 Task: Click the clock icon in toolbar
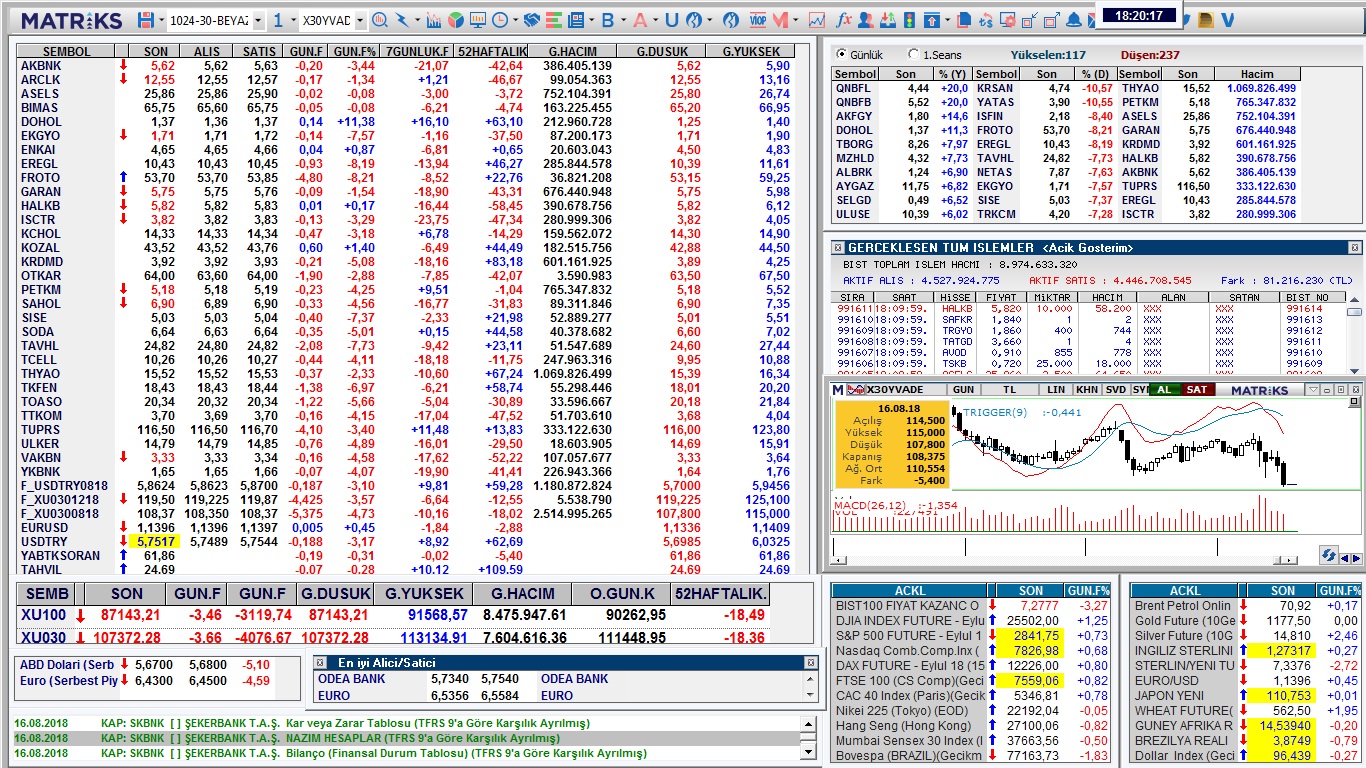[499, 20]
